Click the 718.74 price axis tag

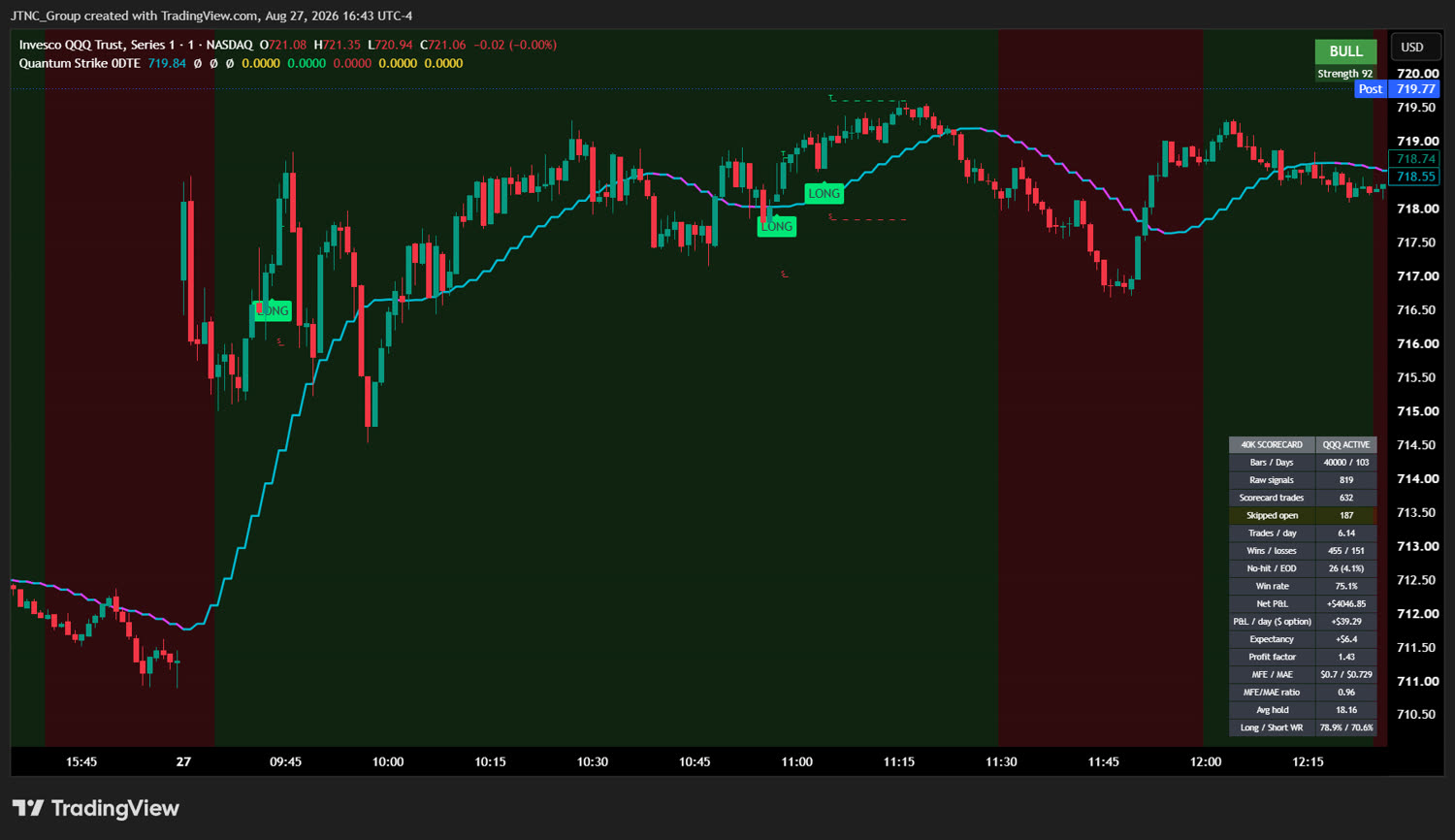pos(1416,159)
